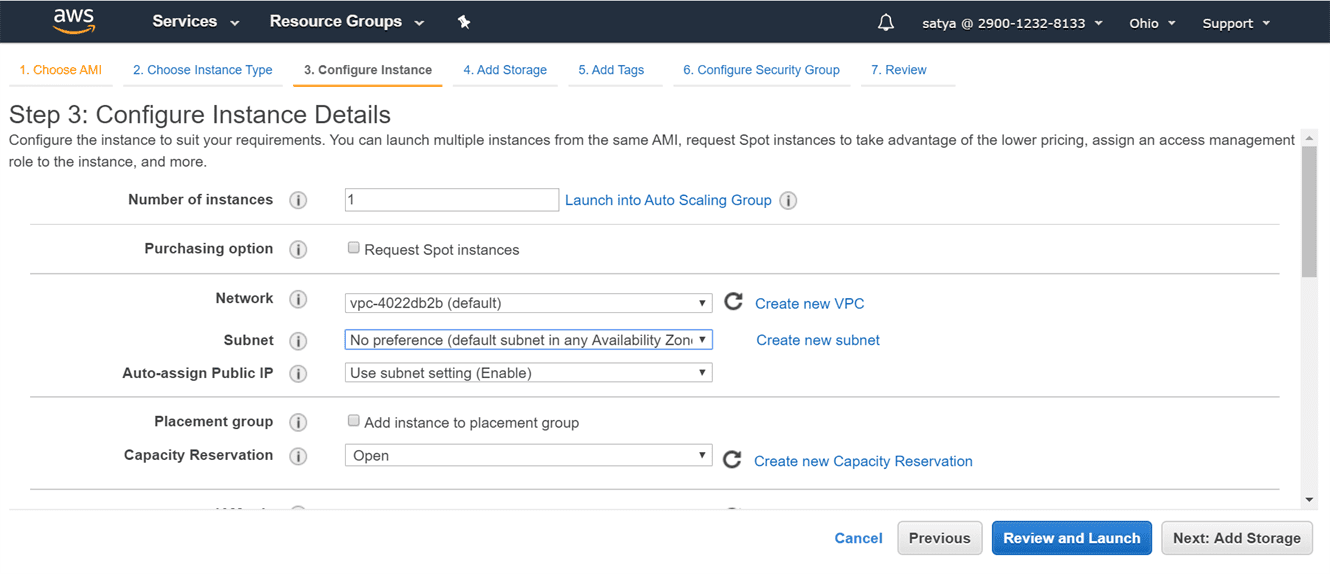This screenshot has height=574, width=1330.
Task: Check Add instance to placement group
Action: tap(354, 421)
